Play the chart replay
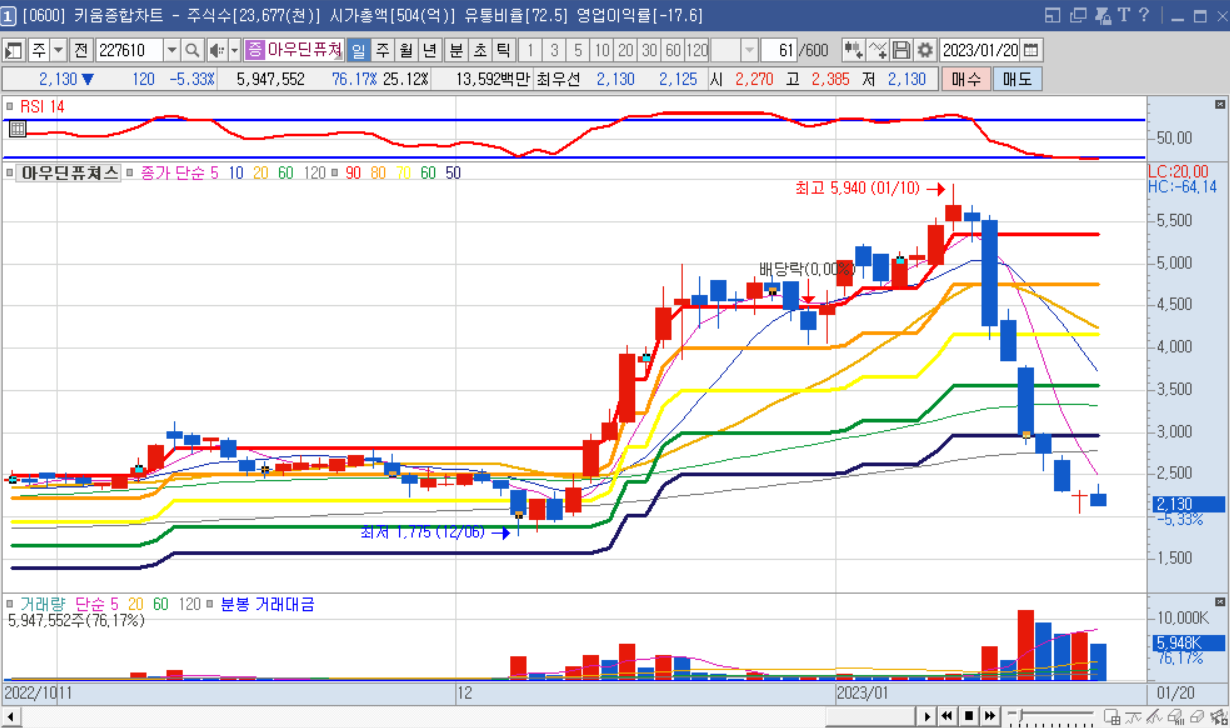The height and width of the screenshot is (728, 1230). pos(927,716)
